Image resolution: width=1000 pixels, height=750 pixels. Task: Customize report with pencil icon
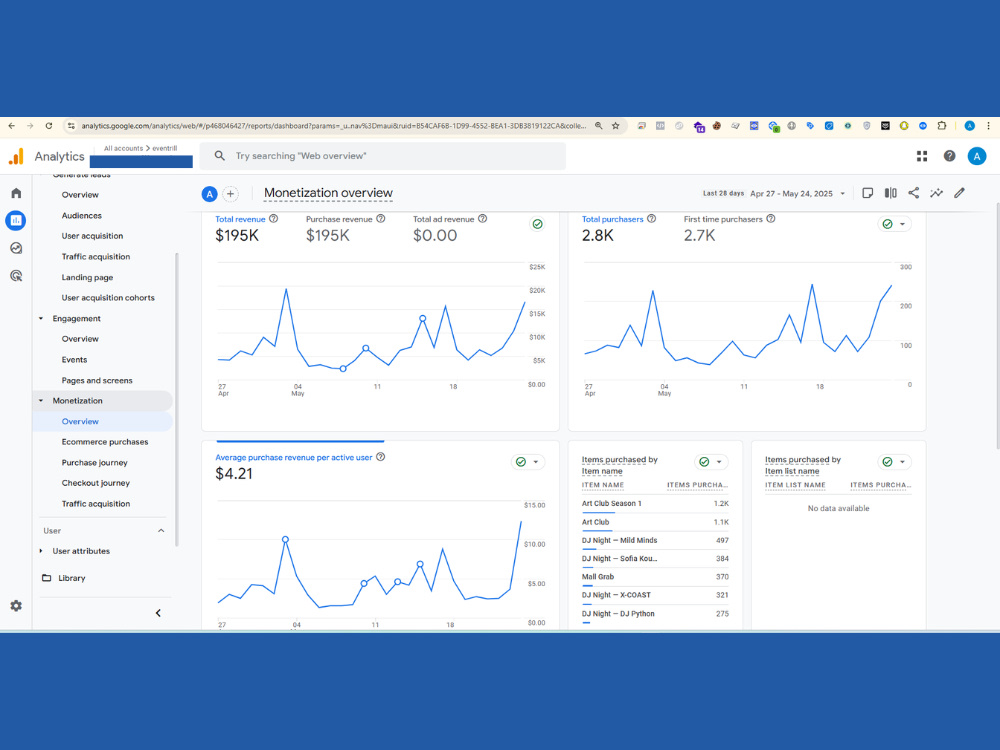point(959,193)
